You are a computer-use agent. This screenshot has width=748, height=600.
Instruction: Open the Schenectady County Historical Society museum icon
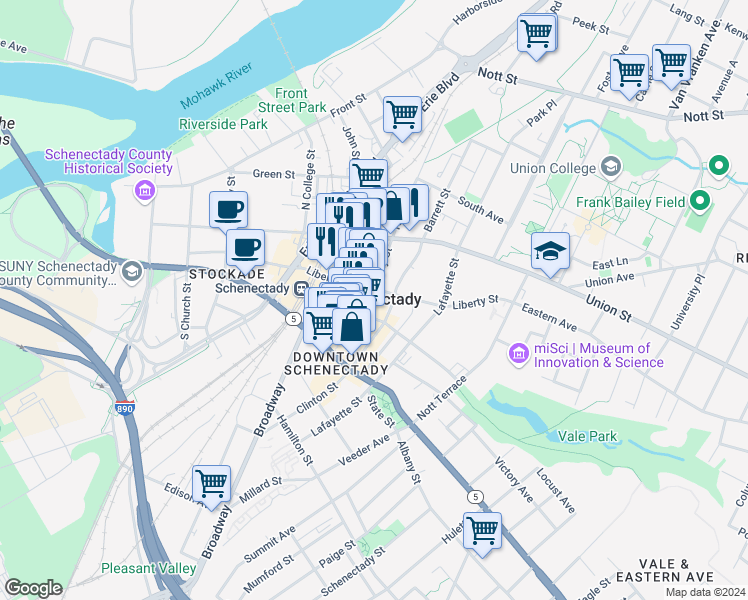point(145,191)
